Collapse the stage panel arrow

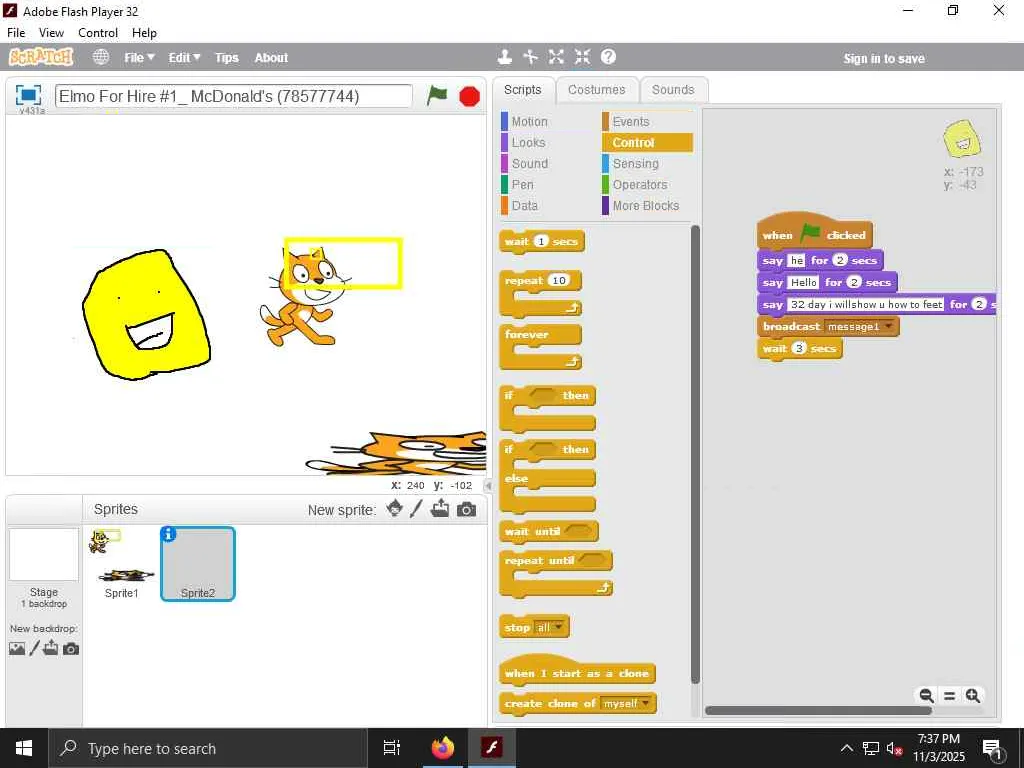click(x=488, y=486)
